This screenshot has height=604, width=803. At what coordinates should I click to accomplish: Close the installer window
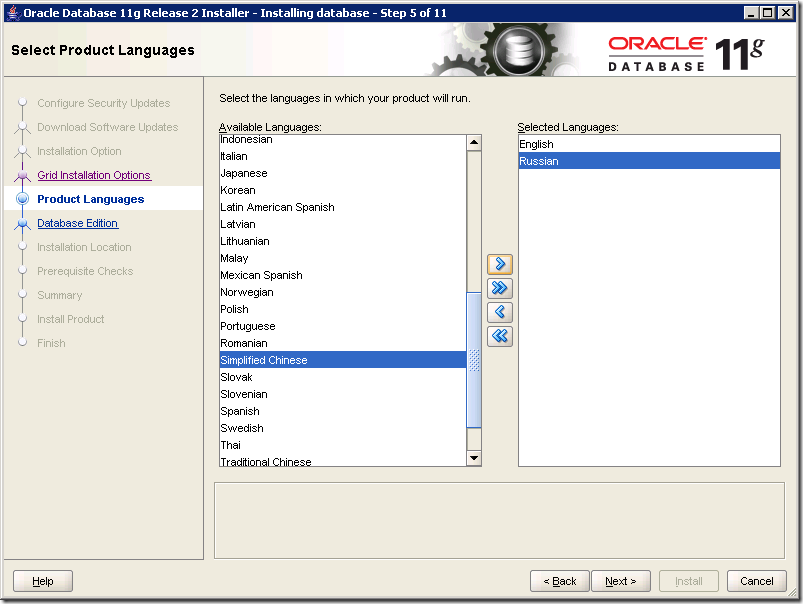tap(785, 13)
